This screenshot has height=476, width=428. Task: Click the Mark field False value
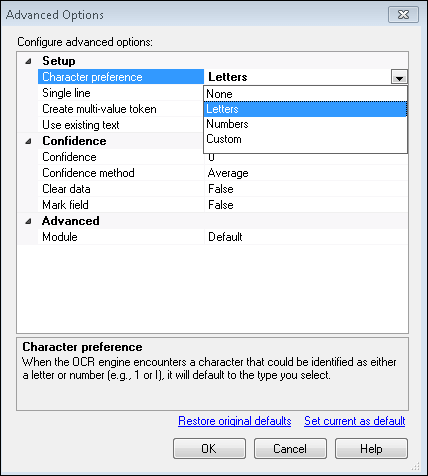pos(221,205)
